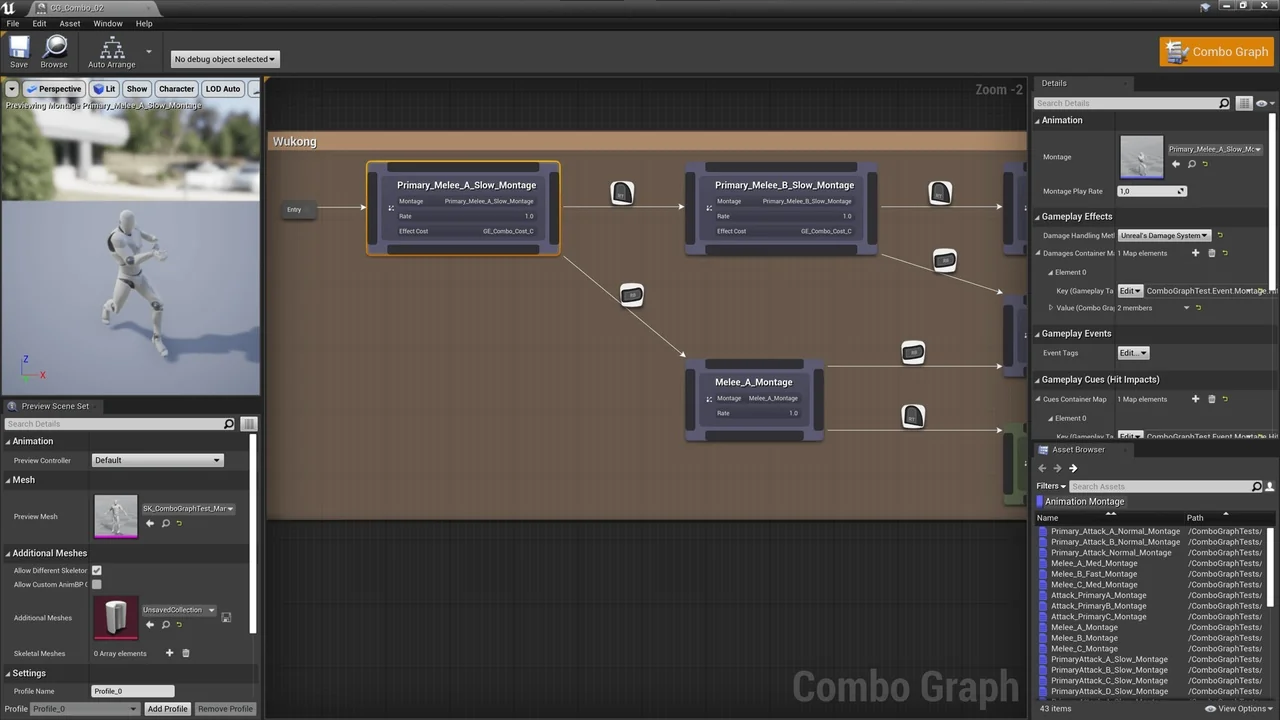Click the Auto Arrange graph icon
Screen dimensions: 1280x720
pos(112,48)
